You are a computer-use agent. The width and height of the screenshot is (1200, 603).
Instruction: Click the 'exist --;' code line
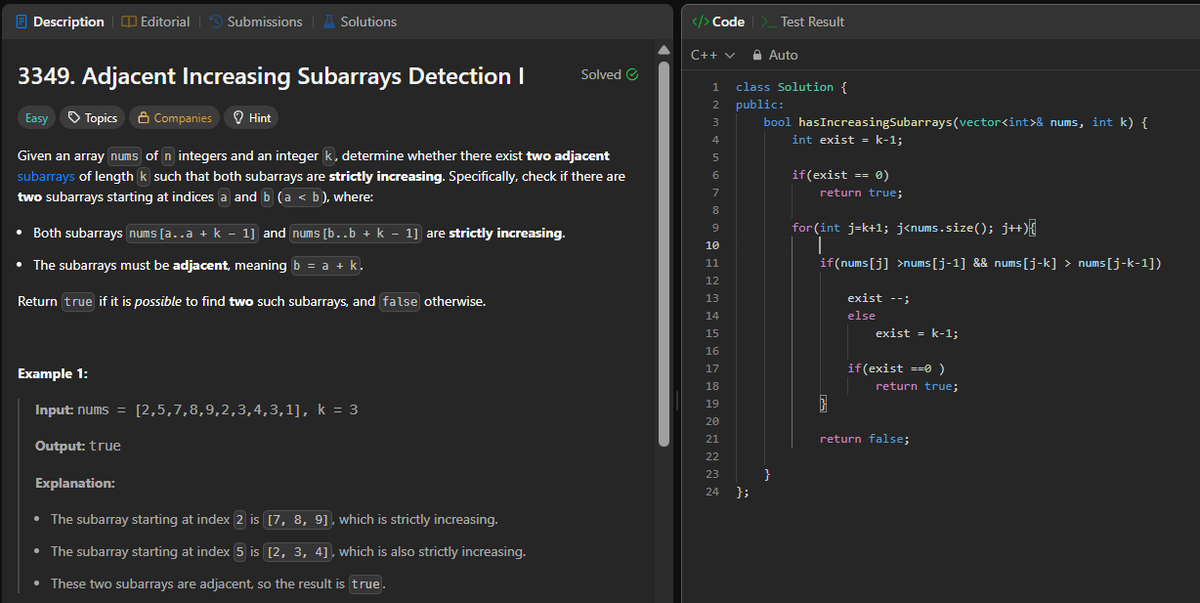tap(878, 298)
